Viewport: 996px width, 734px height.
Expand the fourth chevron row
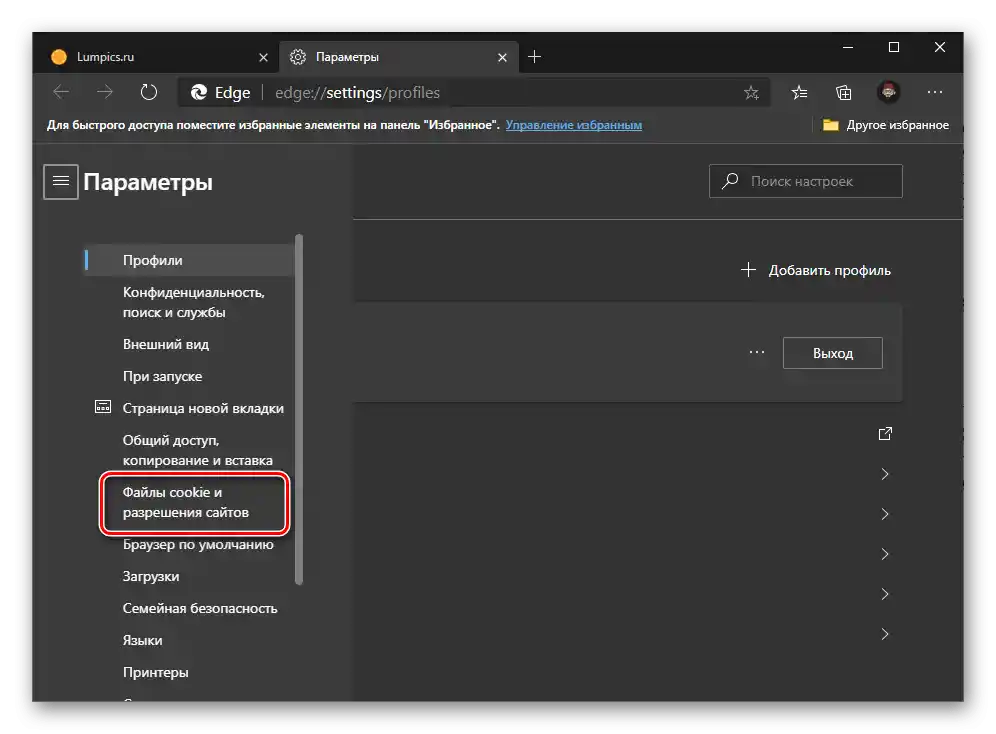pos(885,594)
